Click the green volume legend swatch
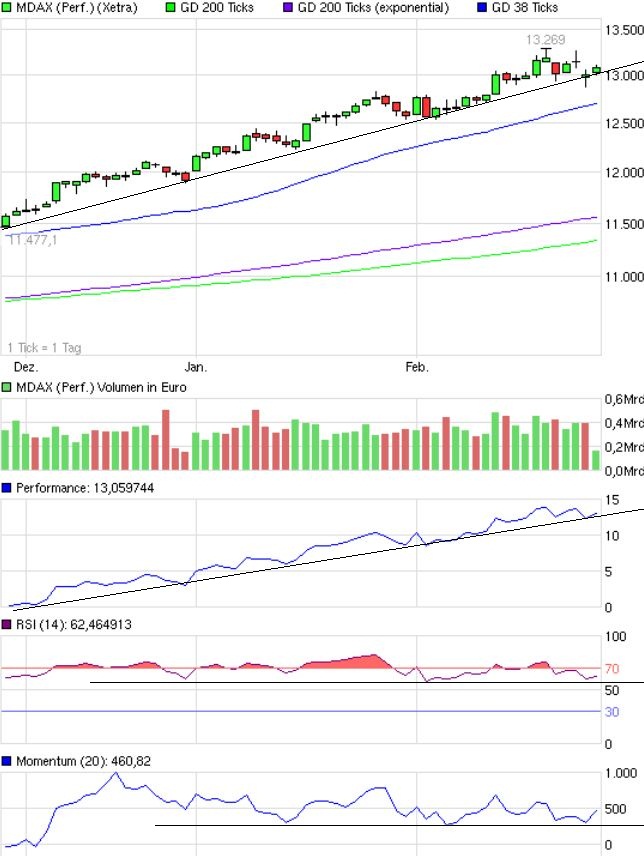 [x=7, y=388]
